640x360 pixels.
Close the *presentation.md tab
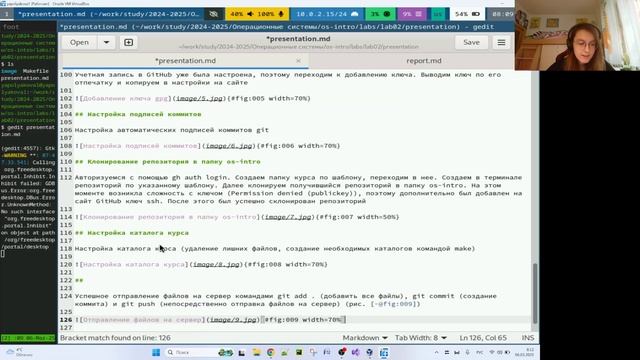(x=298, y=60)
